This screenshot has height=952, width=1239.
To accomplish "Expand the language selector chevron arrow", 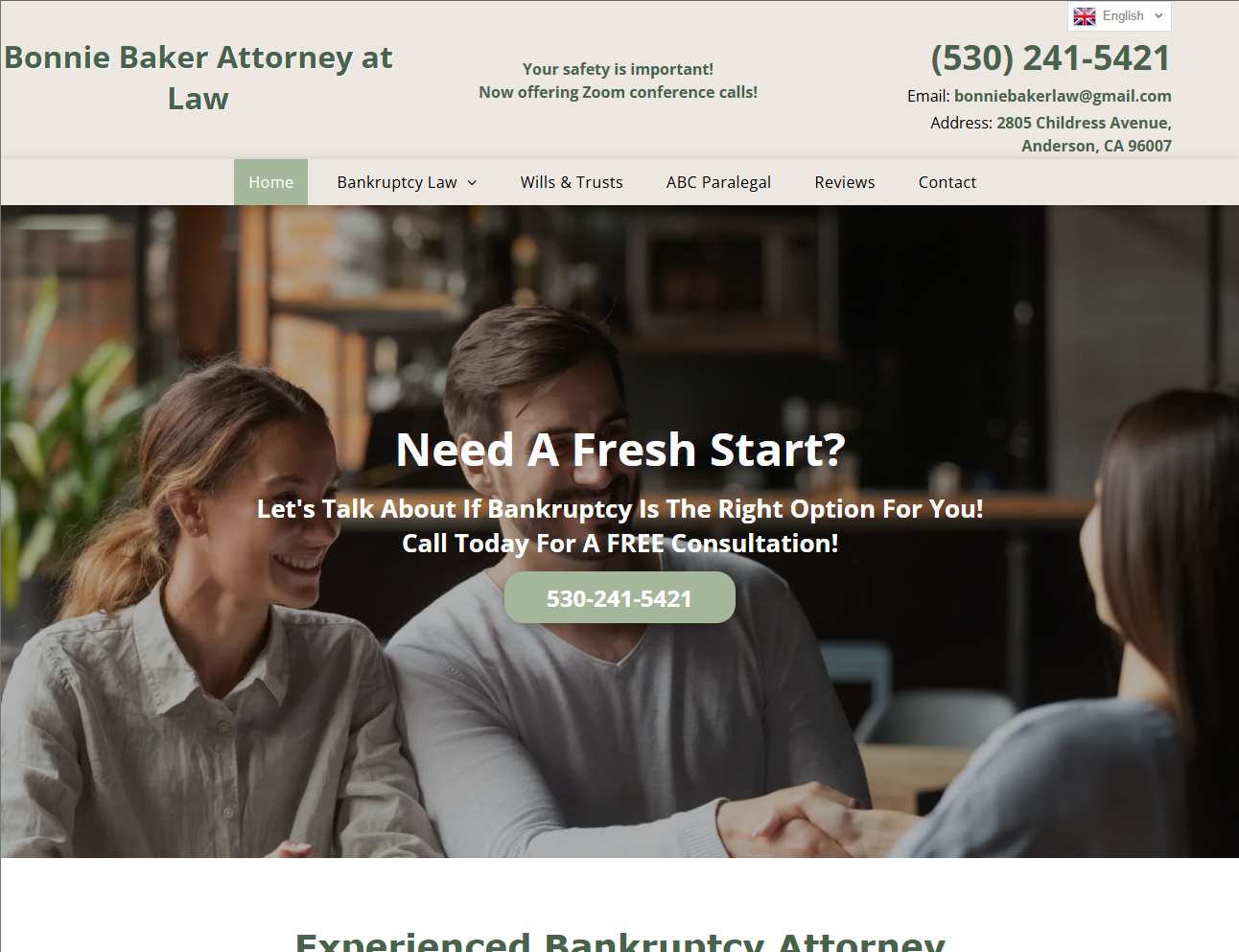I will coord(1158,16).
